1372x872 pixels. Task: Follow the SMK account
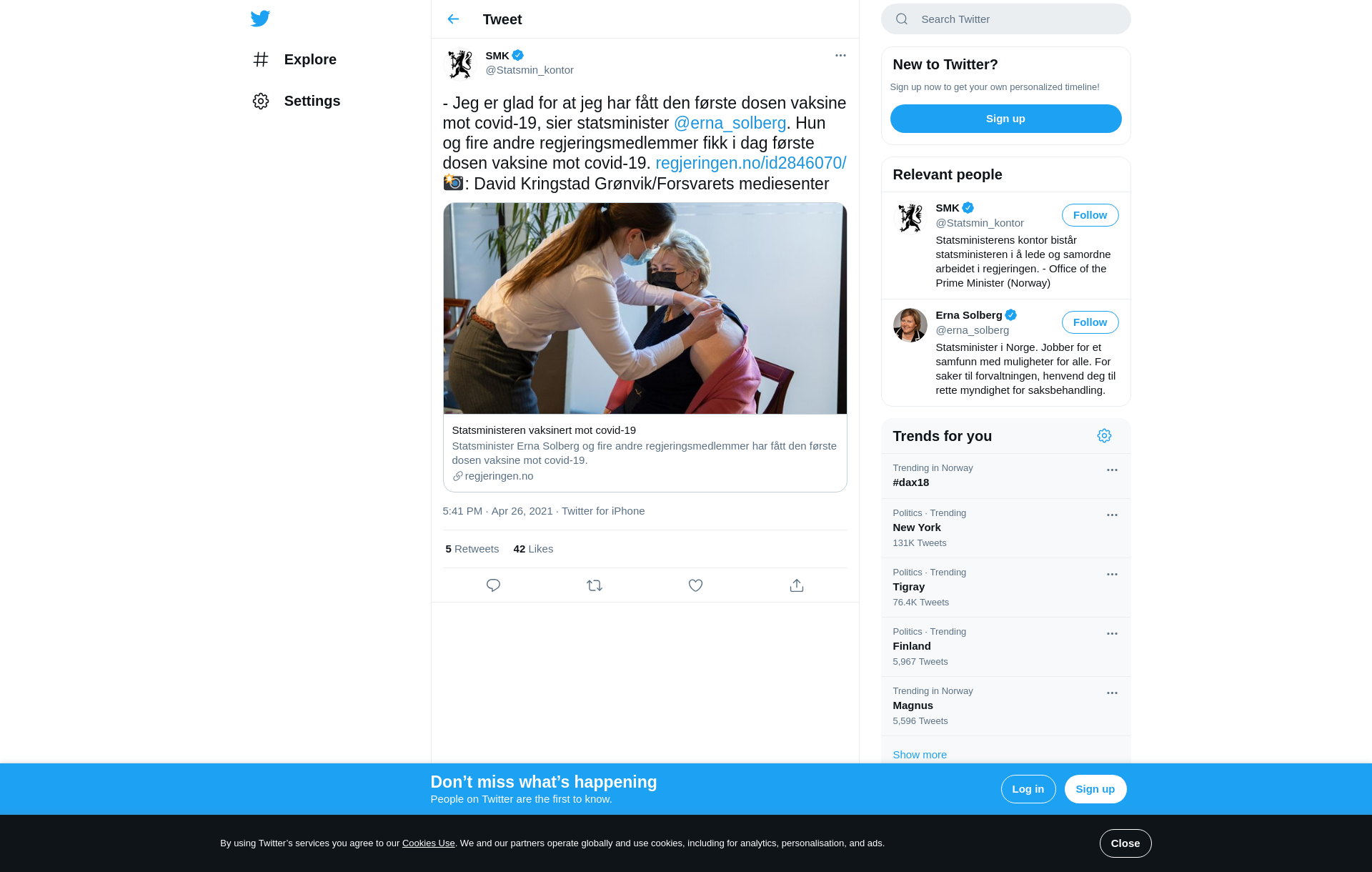point(1090,215)
